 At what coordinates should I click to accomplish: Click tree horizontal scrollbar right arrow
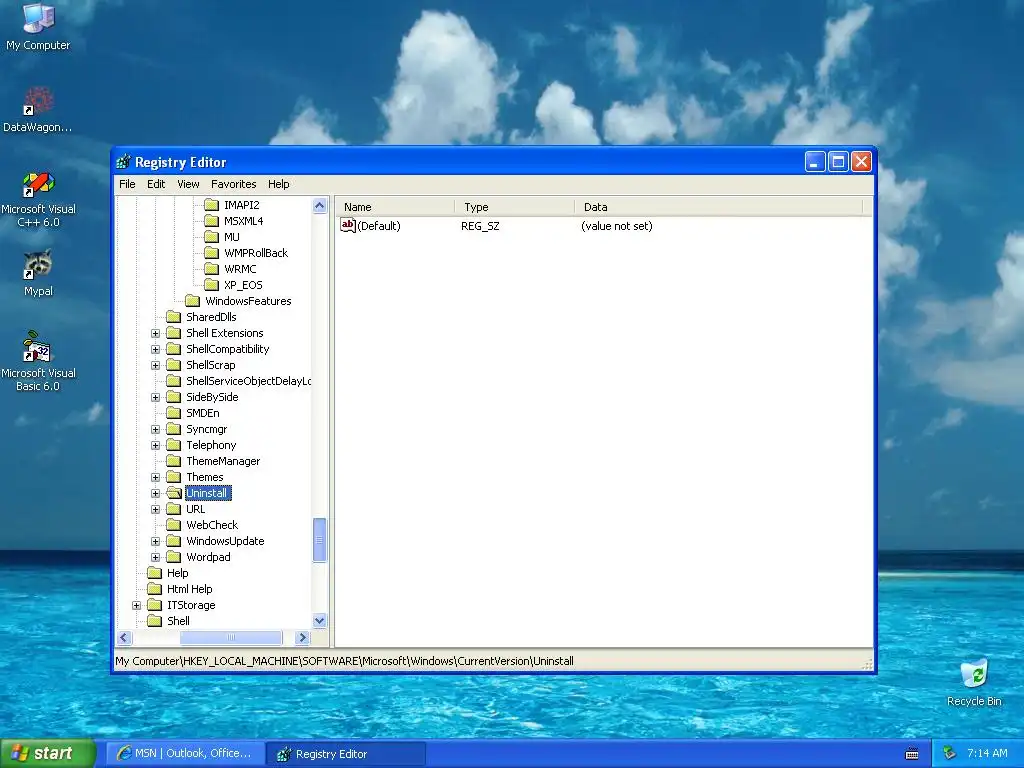click(302, 637)
